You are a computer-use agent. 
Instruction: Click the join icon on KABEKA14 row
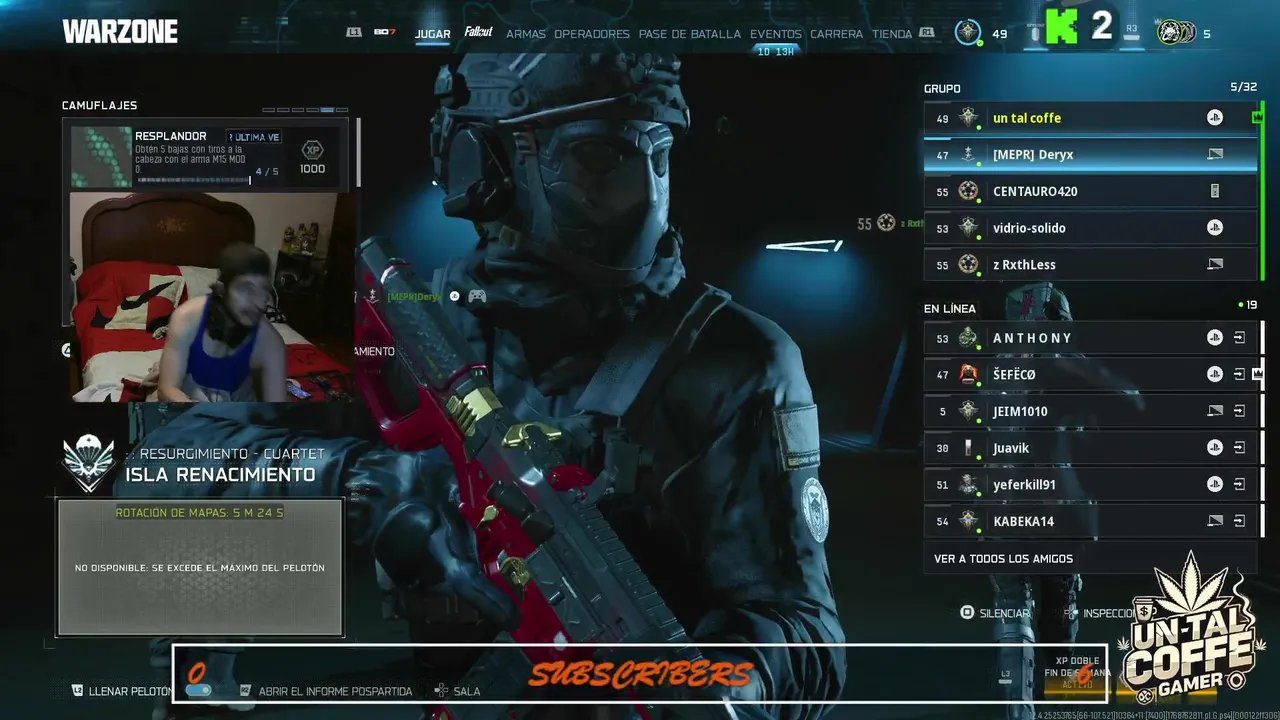[1239, 521]
